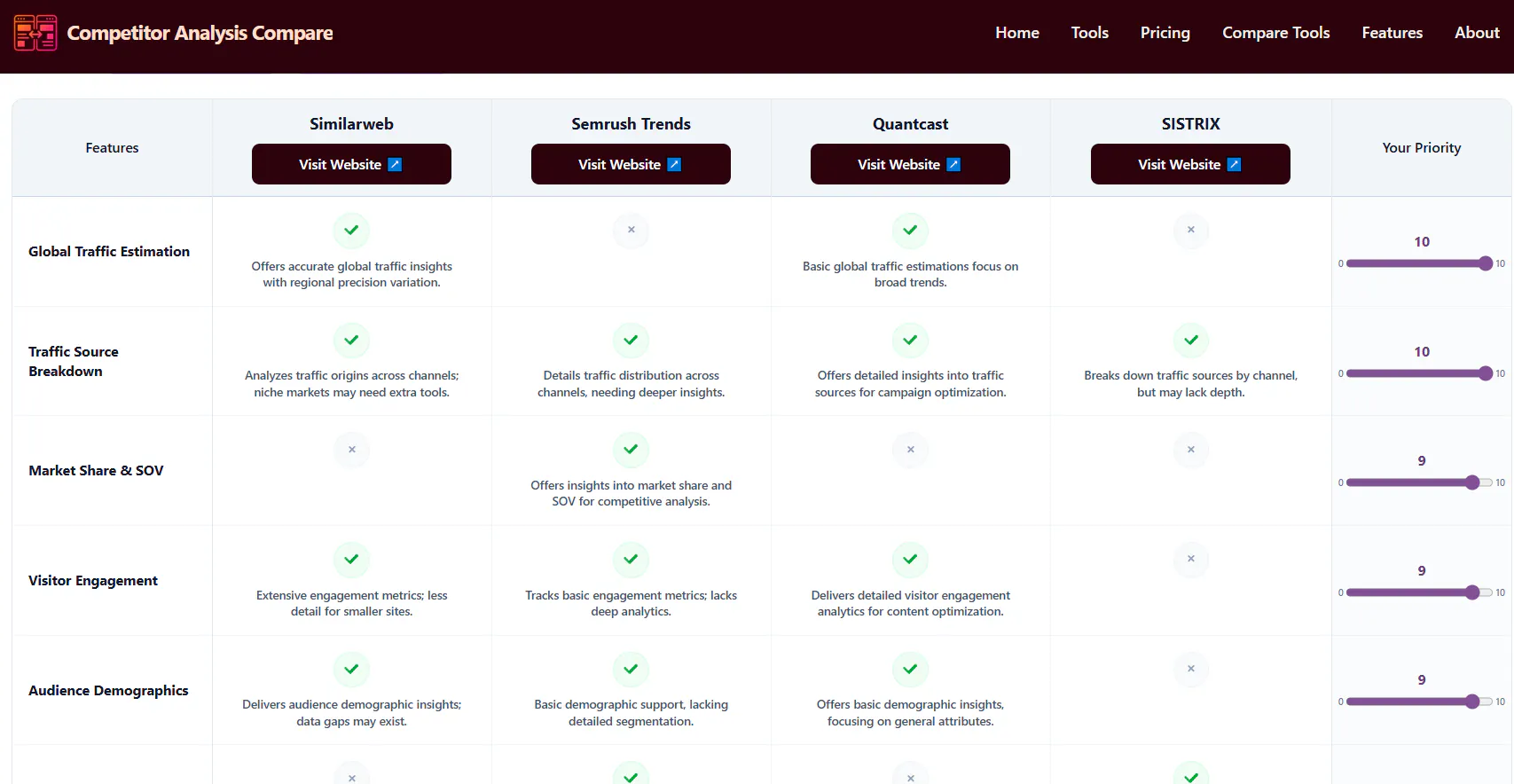
Task: Click 'Extensive engagement metrics' description text
Action: (x=351, y=603)
